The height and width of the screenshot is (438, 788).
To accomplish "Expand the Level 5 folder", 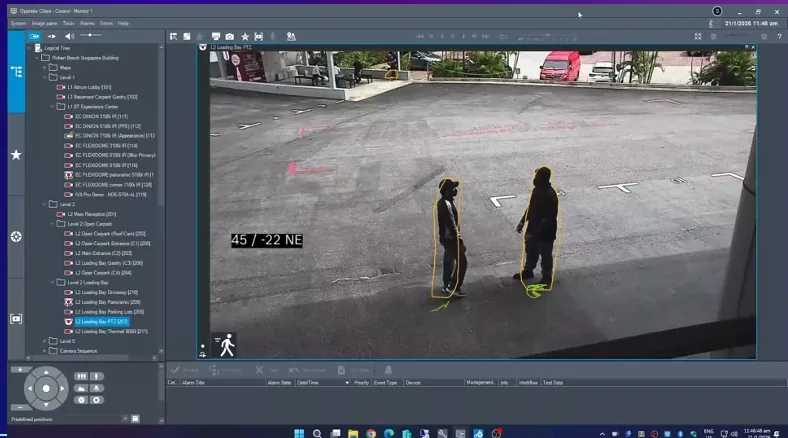I will point(44,341).
